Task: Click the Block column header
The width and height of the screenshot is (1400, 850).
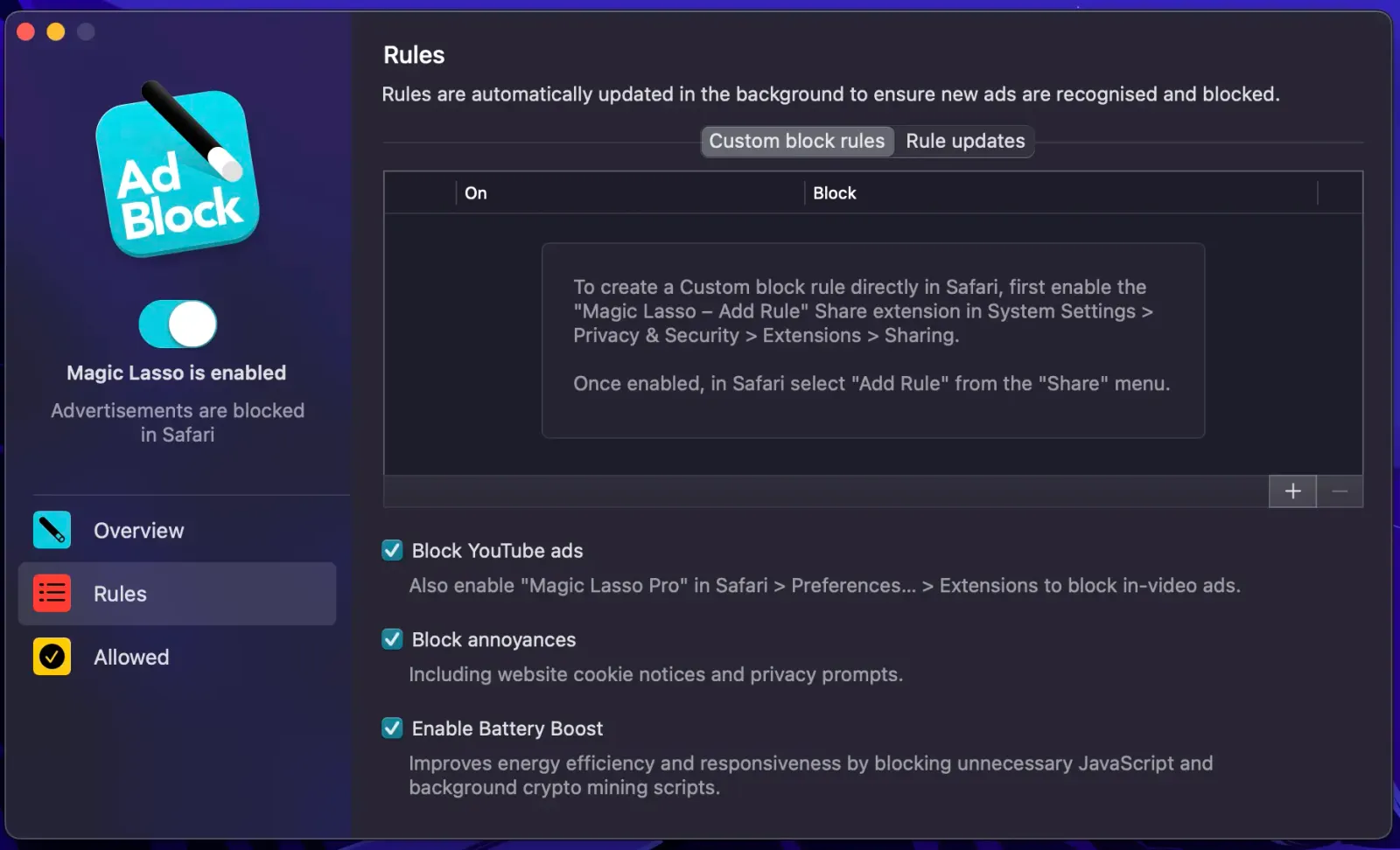Action: [834, 192]
